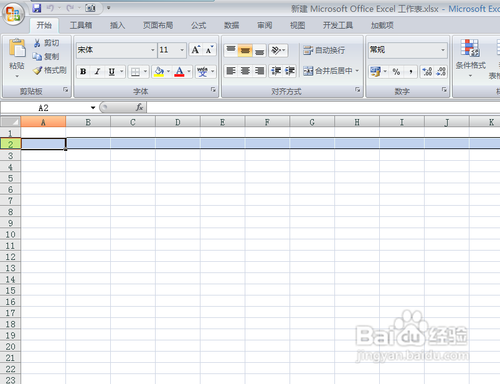Open the 视图 tab
This screenshot has height=384, width=500.
pyautogui.click(x=298, y=25)
